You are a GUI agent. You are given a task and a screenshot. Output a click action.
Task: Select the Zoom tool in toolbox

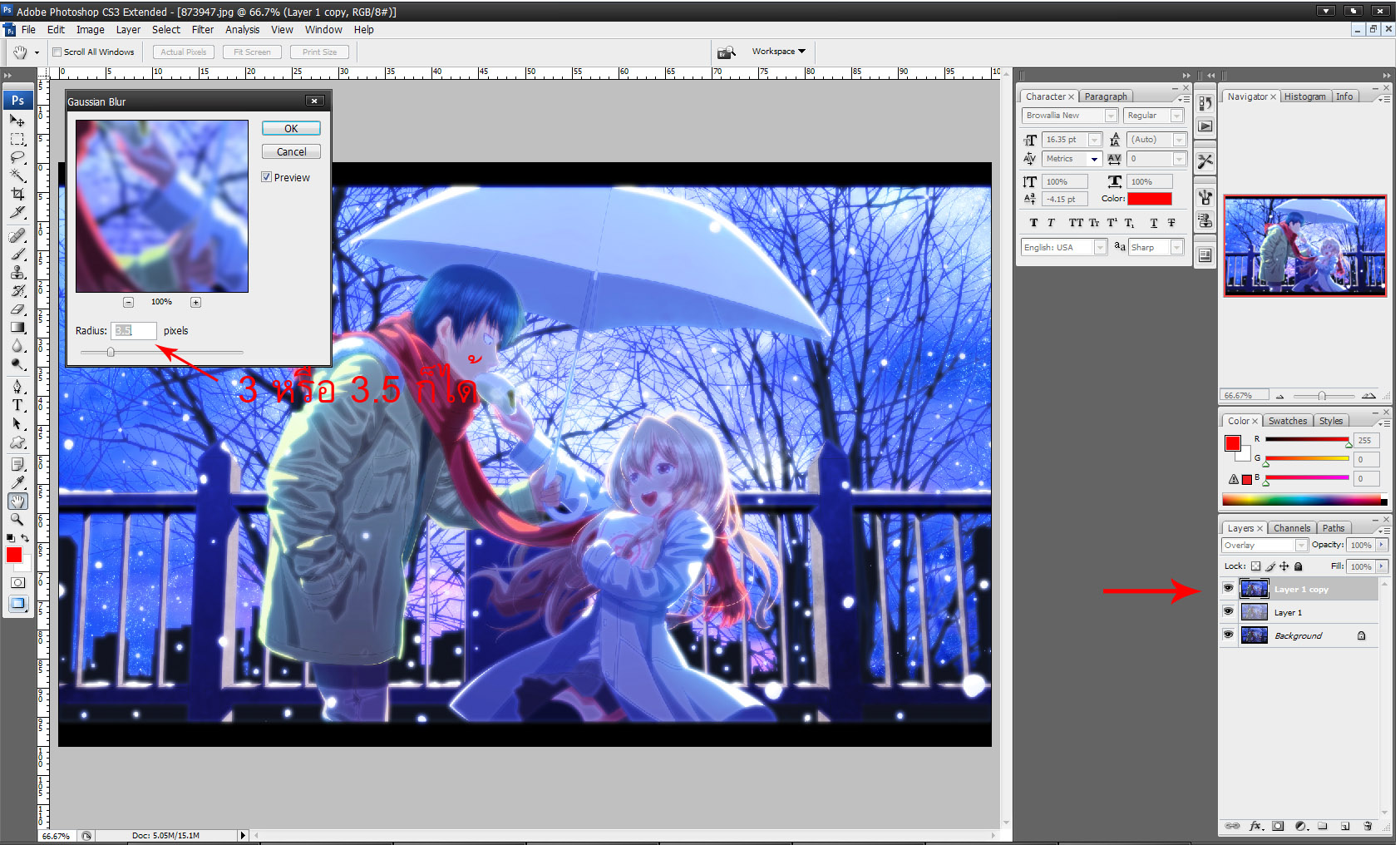(x=17, y=519)
